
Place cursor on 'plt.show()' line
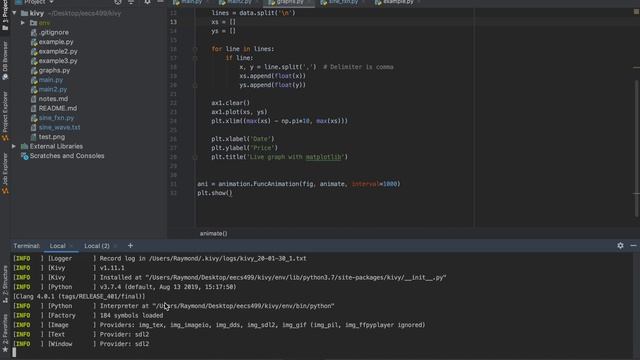click(215, 193)
